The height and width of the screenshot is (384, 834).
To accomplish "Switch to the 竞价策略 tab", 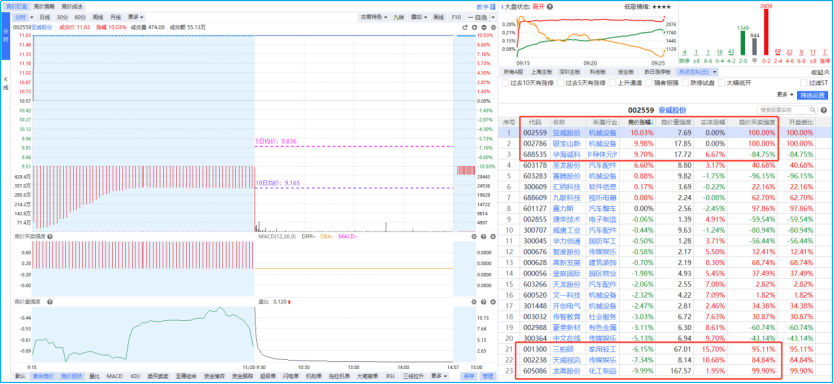I will coord(43,6).
